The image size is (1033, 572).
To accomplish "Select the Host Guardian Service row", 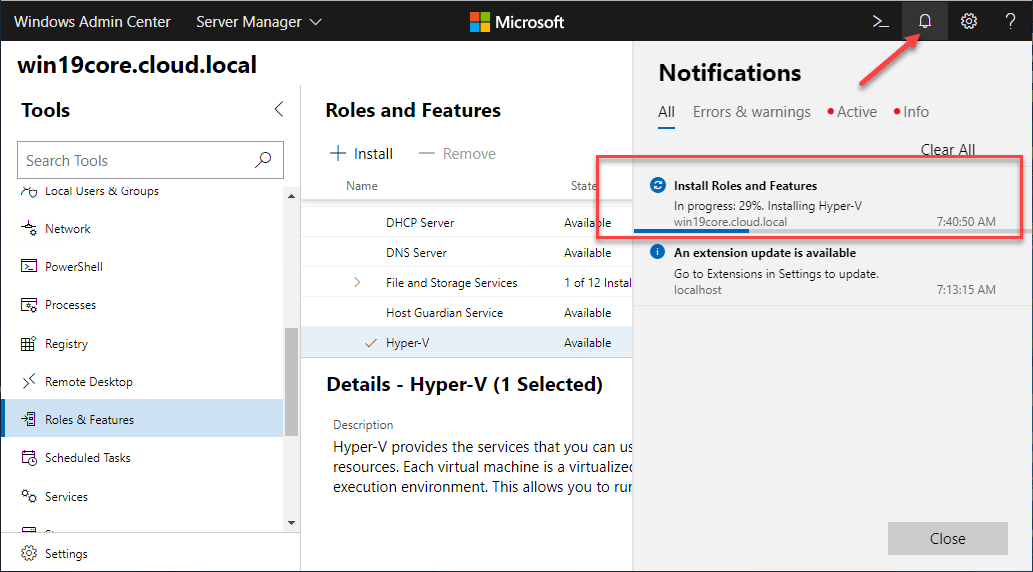I will pyautogui.click(x=466, y=312).
